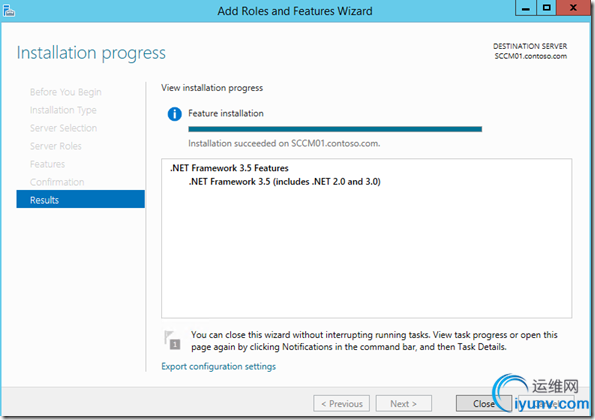Minimize the Add Roles and Features Wizard
The image size is (595, 420).
(526, 8)
